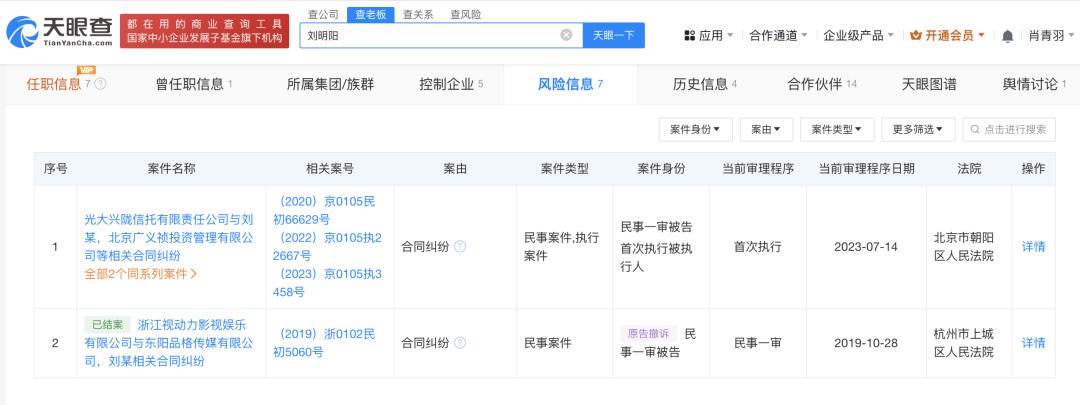This screenshot has height=405, width=1080.
Task: Click info icon next to 合同纠纷 in row 1
Action: tap(460, 247)
